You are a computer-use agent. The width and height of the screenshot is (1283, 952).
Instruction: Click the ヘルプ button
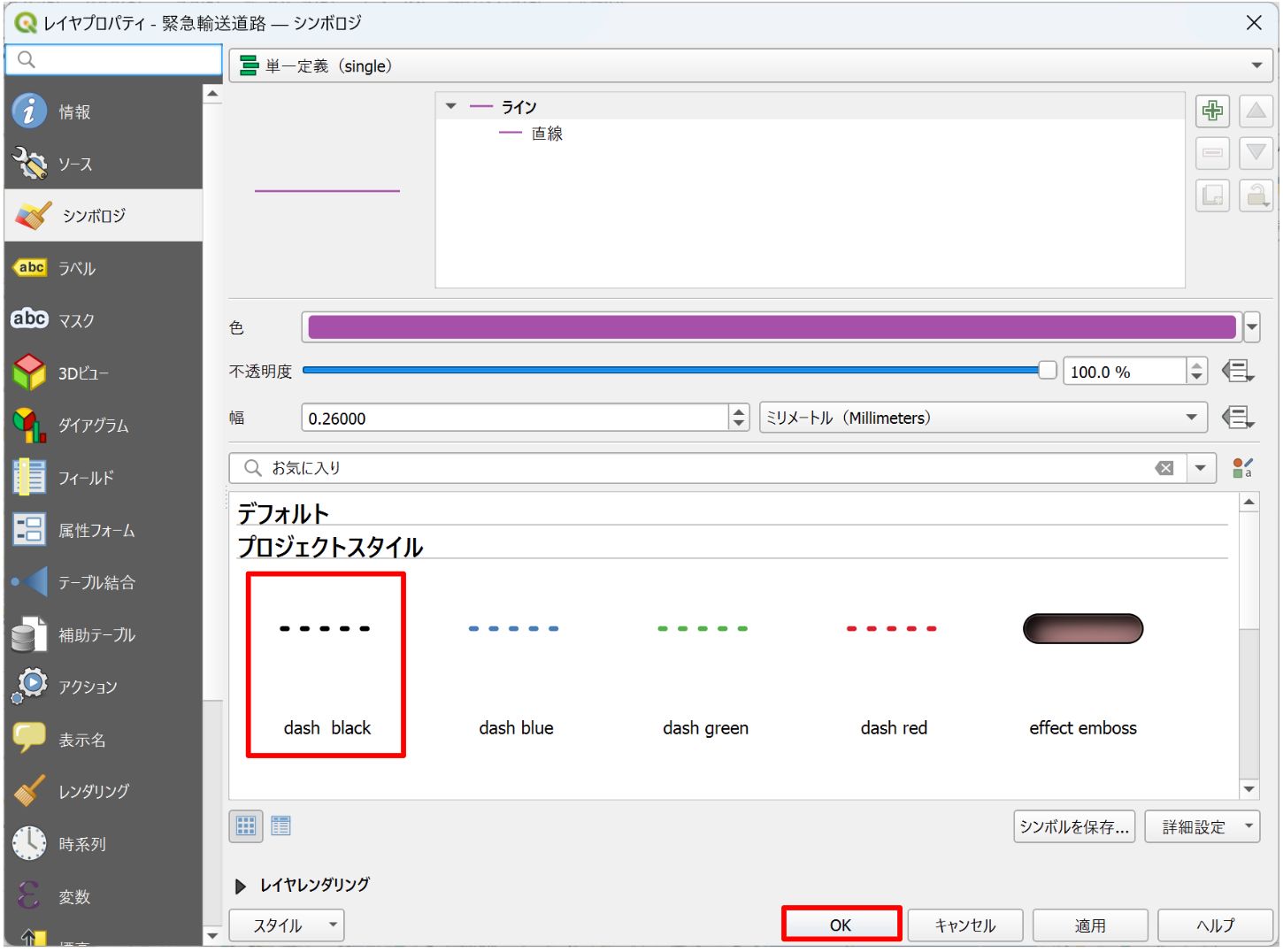pos(1215,925)
